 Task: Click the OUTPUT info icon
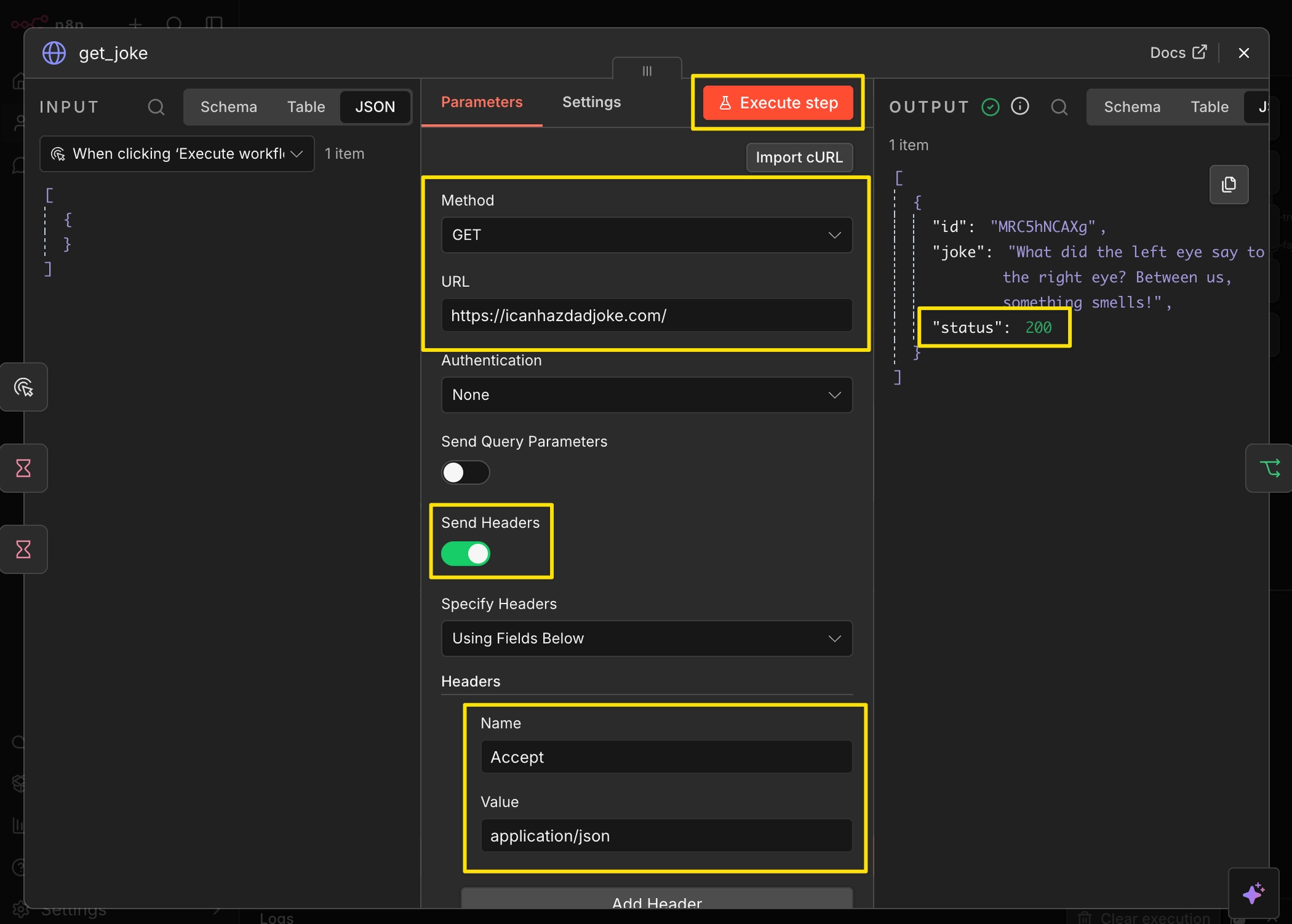tap(1020, 106)
